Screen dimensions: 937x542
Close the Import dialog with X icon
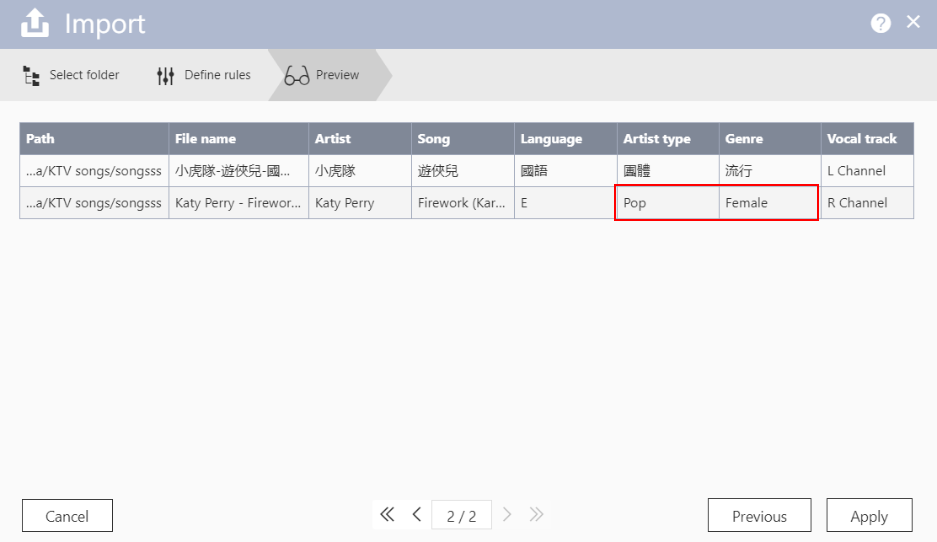(913, 22)
